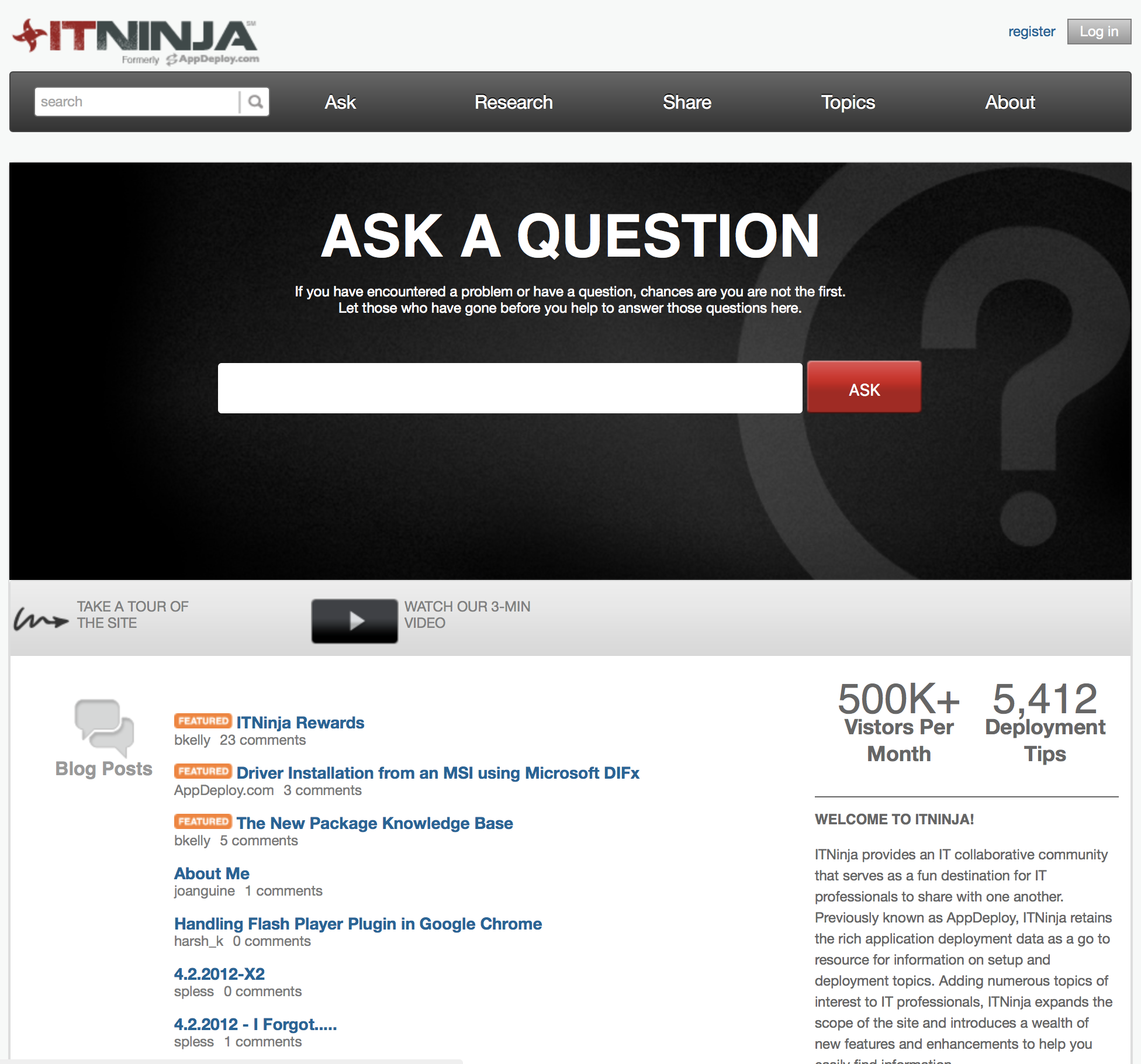Click AppDeploy.com author under Driver Installation
This screenshot has height=1064, width=1141.
point(224,790)
